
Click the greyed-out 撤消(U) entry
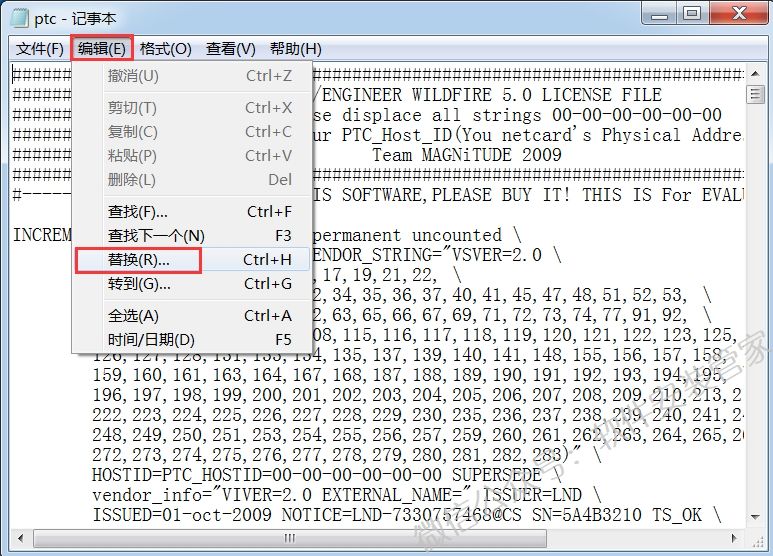(x=133, y=76)
